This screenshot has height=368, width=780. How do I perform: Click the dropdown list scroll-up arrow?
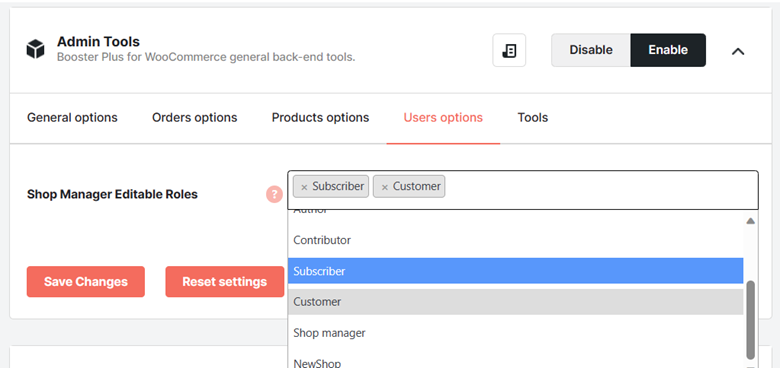(750, 221)
